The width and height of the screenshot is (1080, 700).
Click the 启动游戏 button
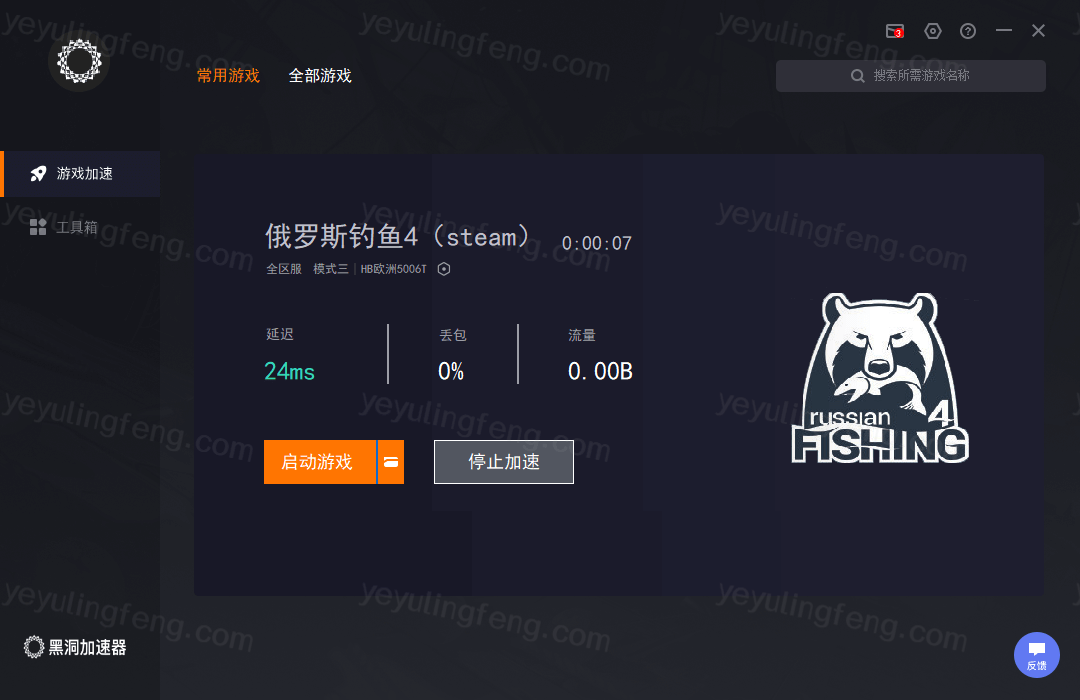pyautogui.click(x=320, y=462)
